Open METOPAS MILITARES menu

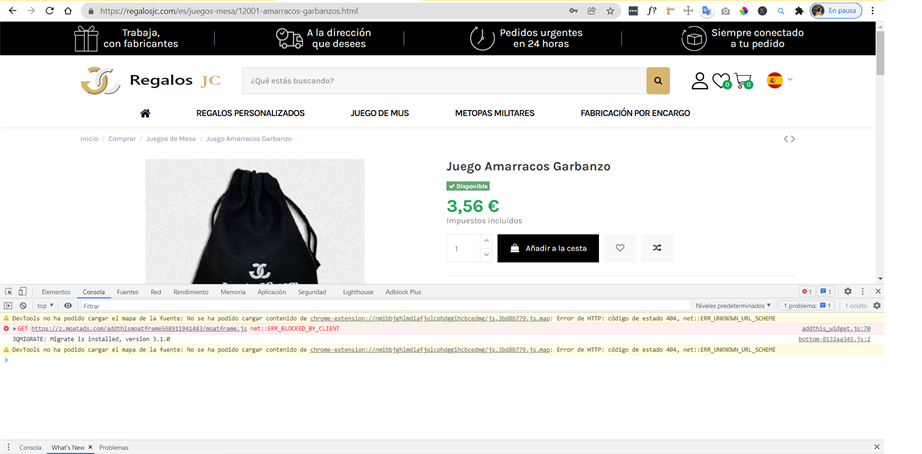[x=495, y=113]
